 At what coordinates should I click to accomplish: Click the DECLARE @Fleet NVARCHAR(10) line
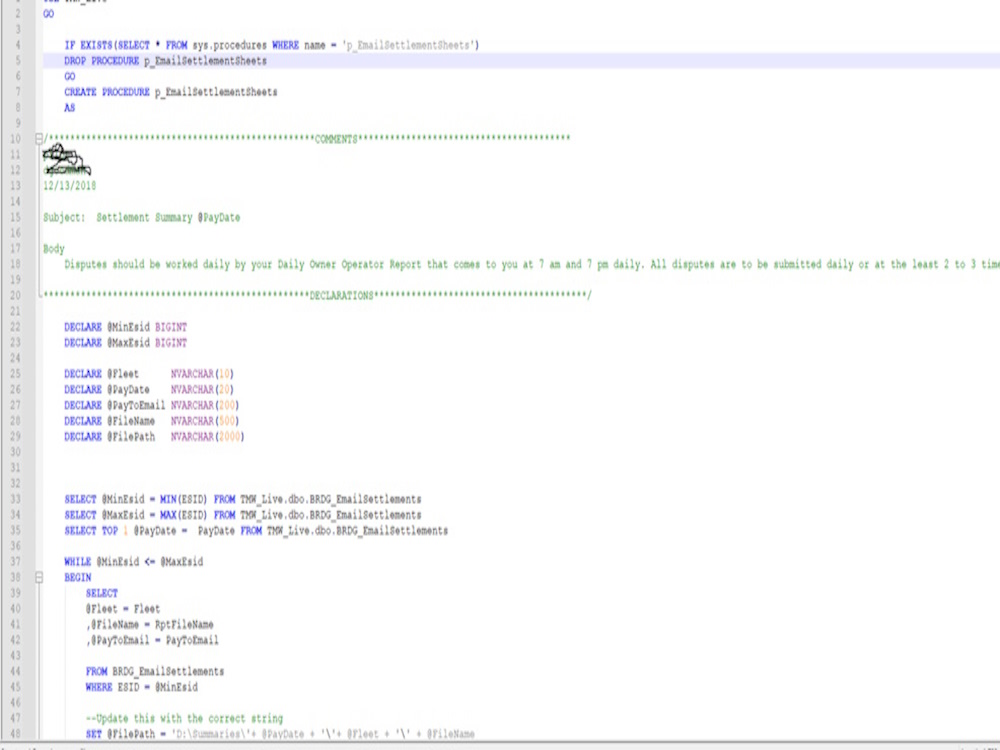[149, 374]
